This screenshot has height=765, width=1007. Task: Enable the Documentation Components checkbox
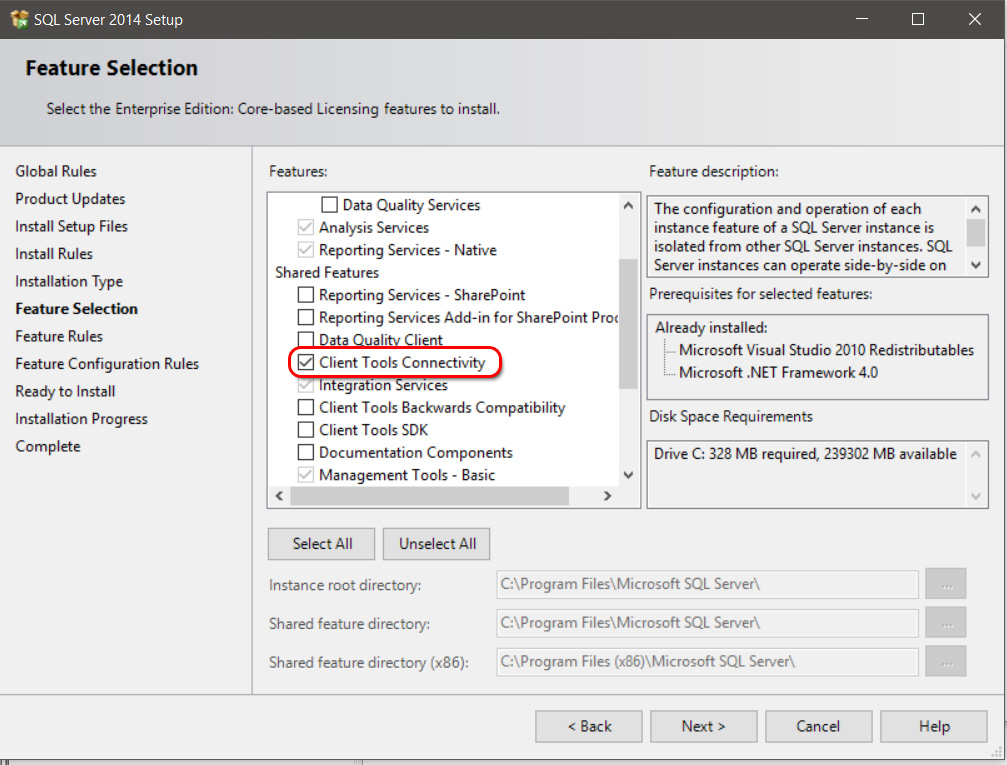[306, 453]
